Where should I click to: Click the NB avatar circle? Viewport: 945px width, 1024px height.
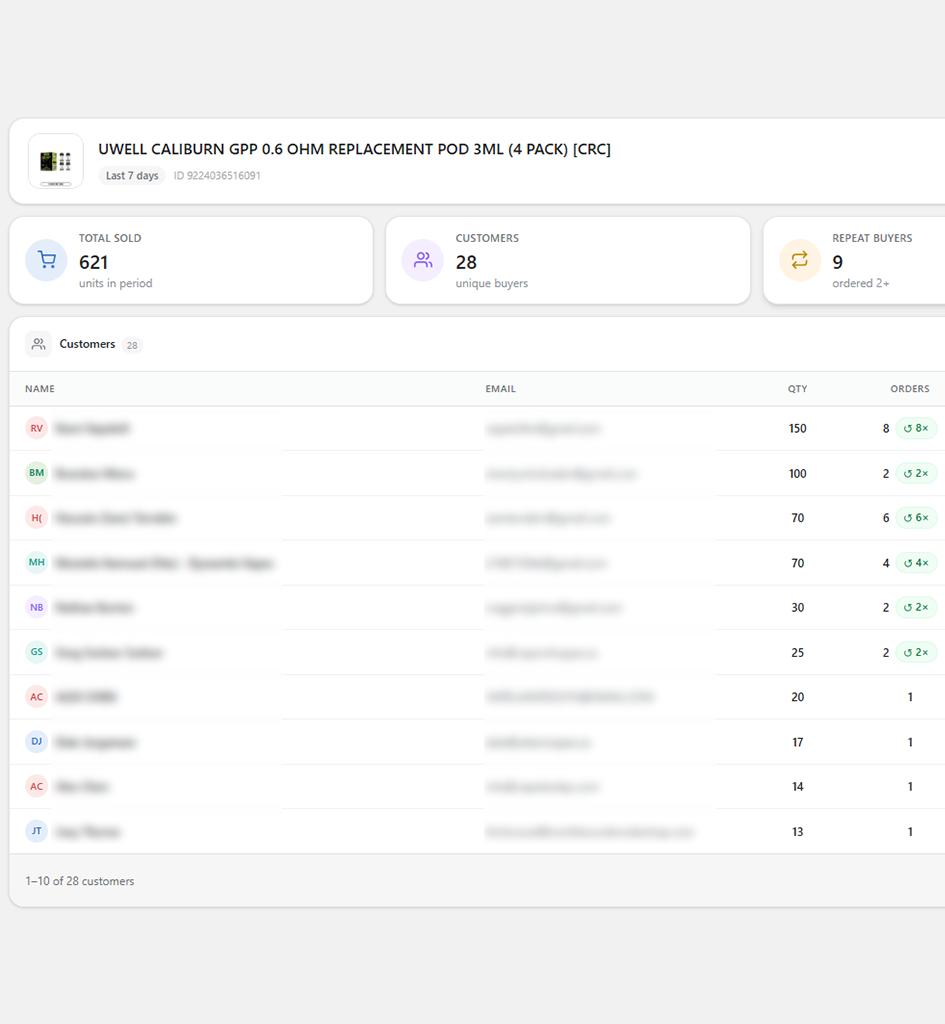[x=37, y=607]
